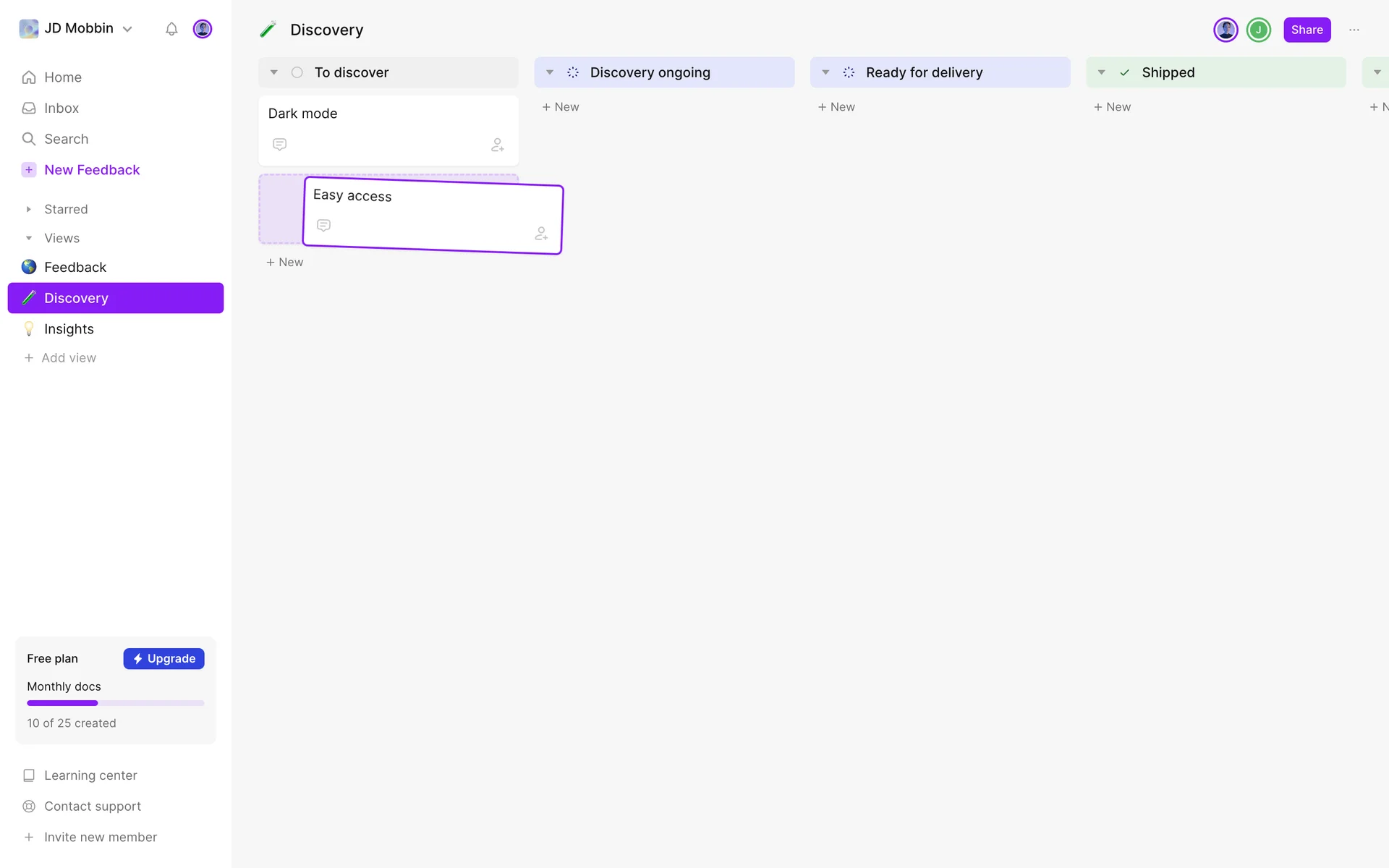1389x868 pixels.
Task: Open comment icon on Easy access card
Action: (324, 226)
